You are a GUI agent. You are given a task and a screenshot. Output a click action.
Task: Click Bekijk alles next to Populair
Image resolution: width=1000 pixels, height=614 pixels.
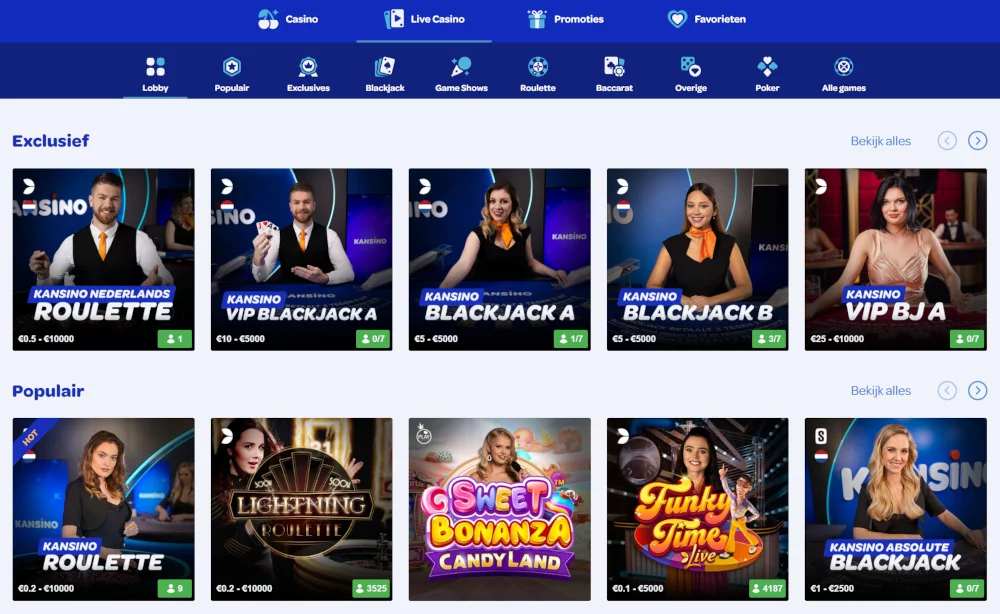coord(880,390)
